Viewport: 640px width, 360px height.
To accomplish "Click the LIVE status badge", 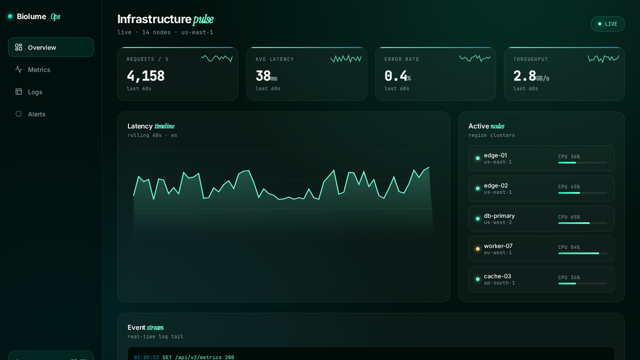I will click(x=607, y=24).
